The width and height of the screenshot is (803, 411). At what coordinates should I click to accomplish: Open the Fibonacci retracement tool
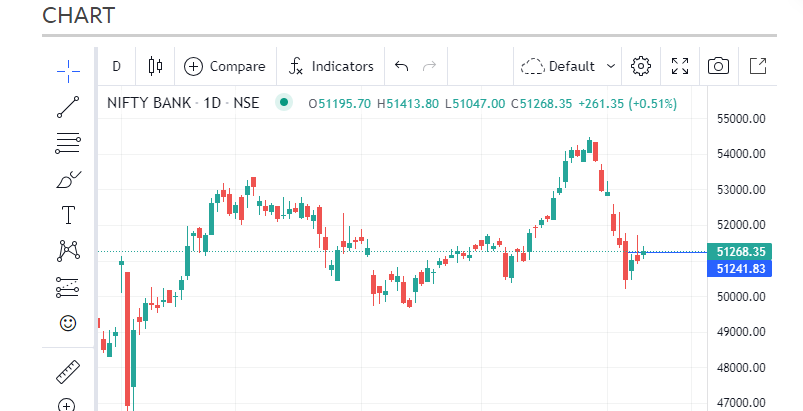click(x=68, y=142)
